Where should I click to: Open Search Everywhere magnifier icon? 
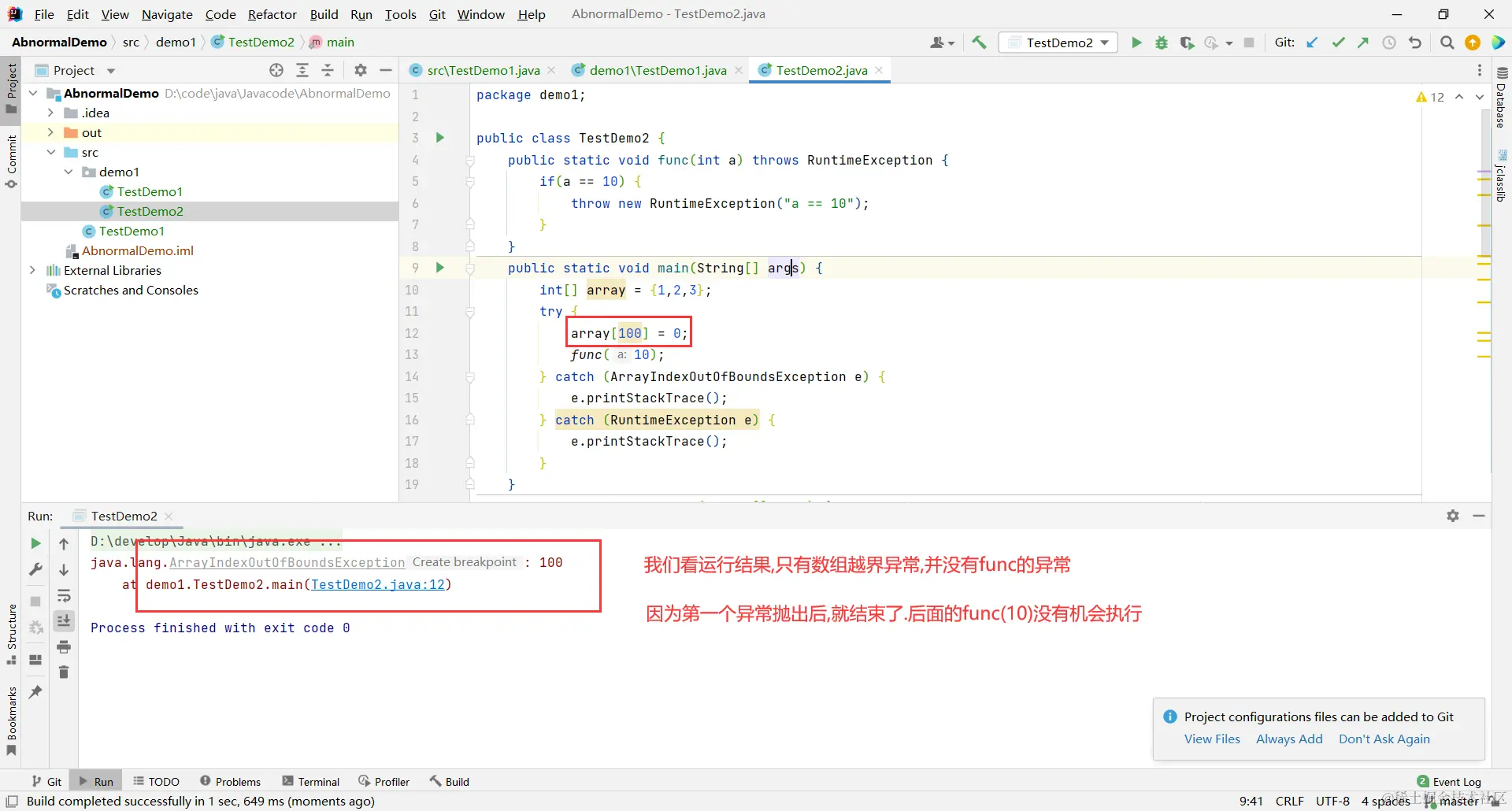(x=1447, y=43)
